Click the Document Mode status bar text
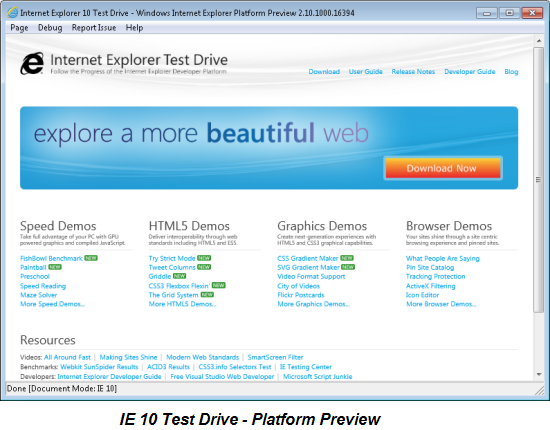 point(62,389)
